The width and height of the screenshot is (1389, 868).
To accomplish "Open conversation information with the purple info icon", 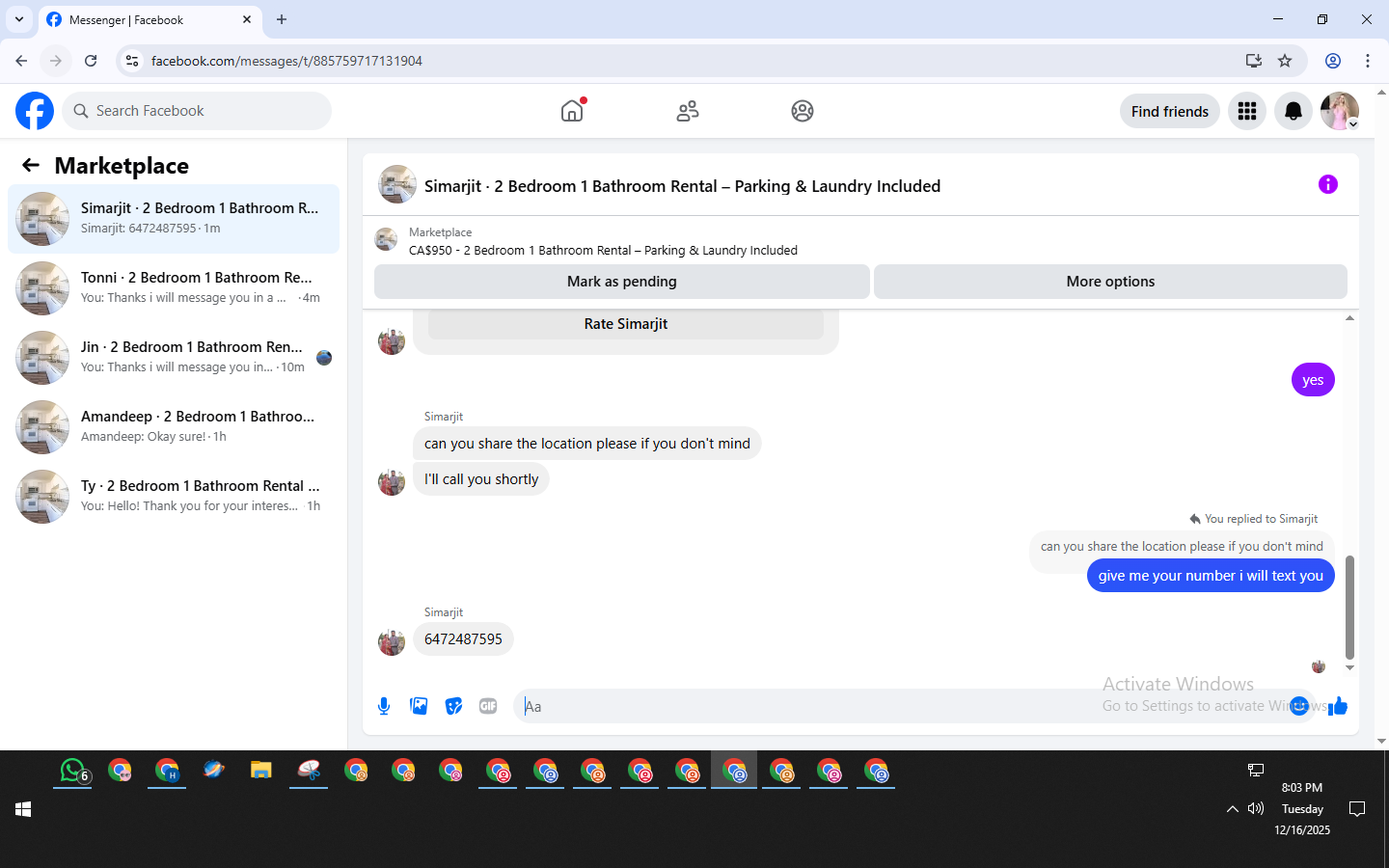I will pyautogui.click(x=1328, y=184).
